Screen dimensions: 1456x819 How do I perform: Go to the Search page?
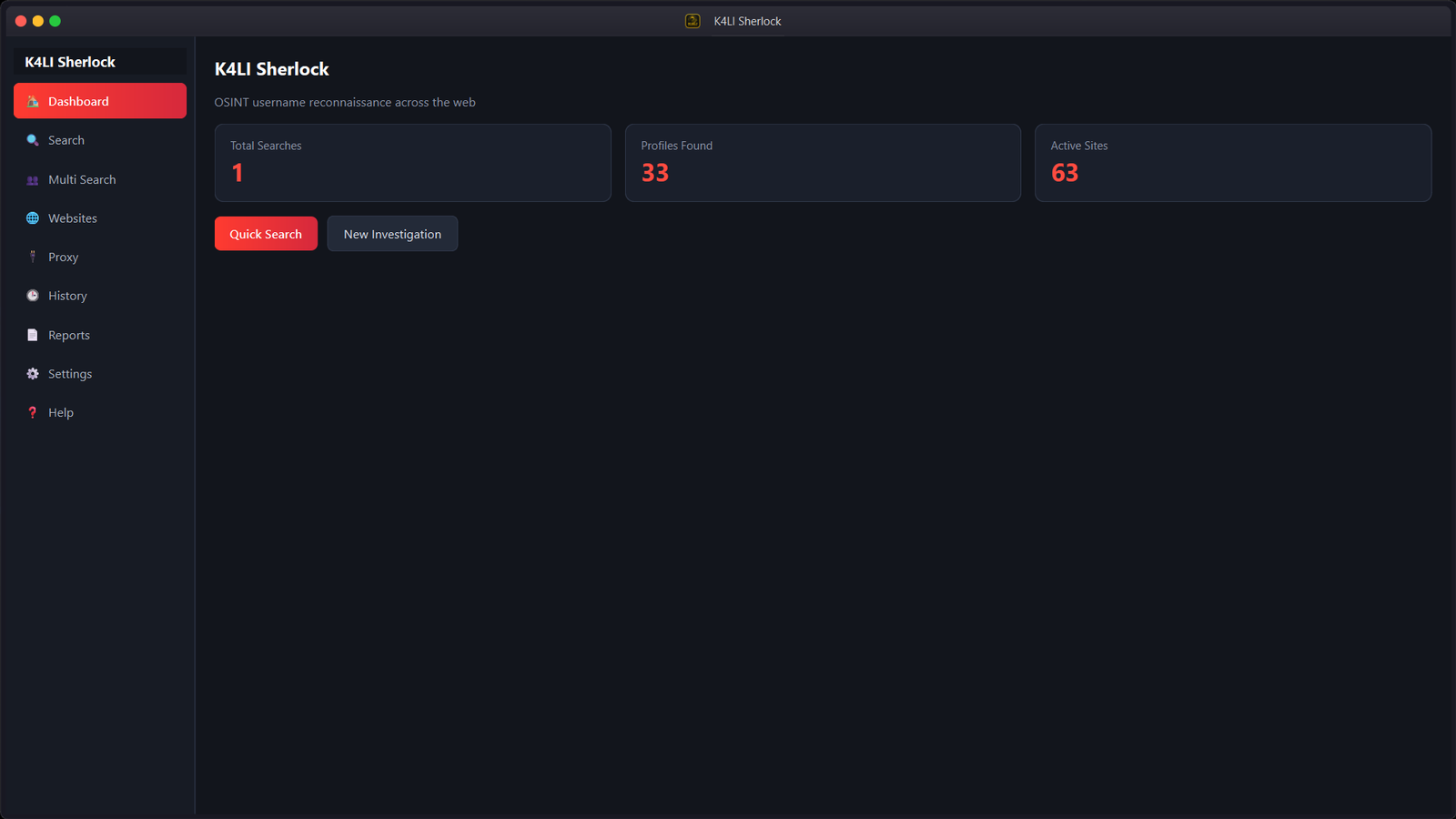click(x=100, y=140)
